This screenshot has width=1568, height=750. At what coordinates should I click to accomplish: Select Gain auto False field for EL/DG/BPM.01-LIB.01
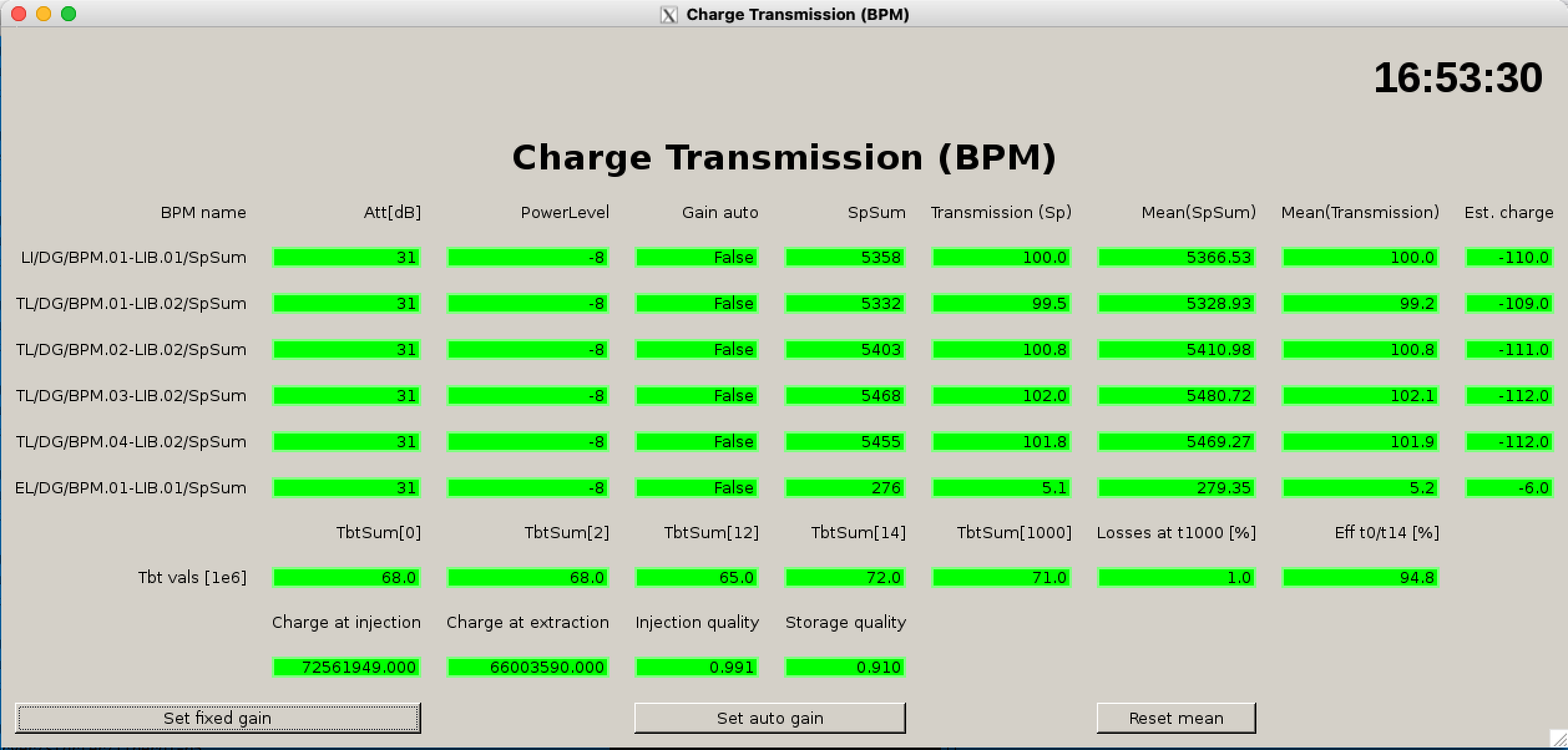point(696,488)
